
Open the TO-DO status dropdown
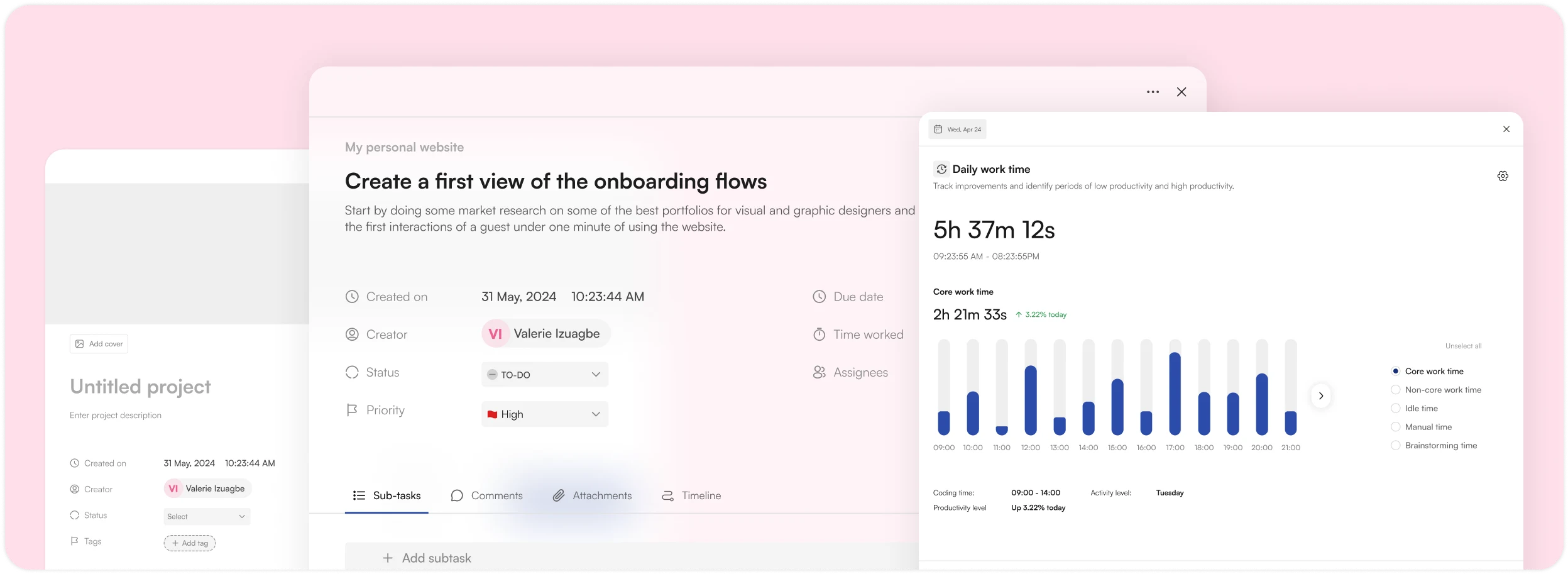click(543, 374)
